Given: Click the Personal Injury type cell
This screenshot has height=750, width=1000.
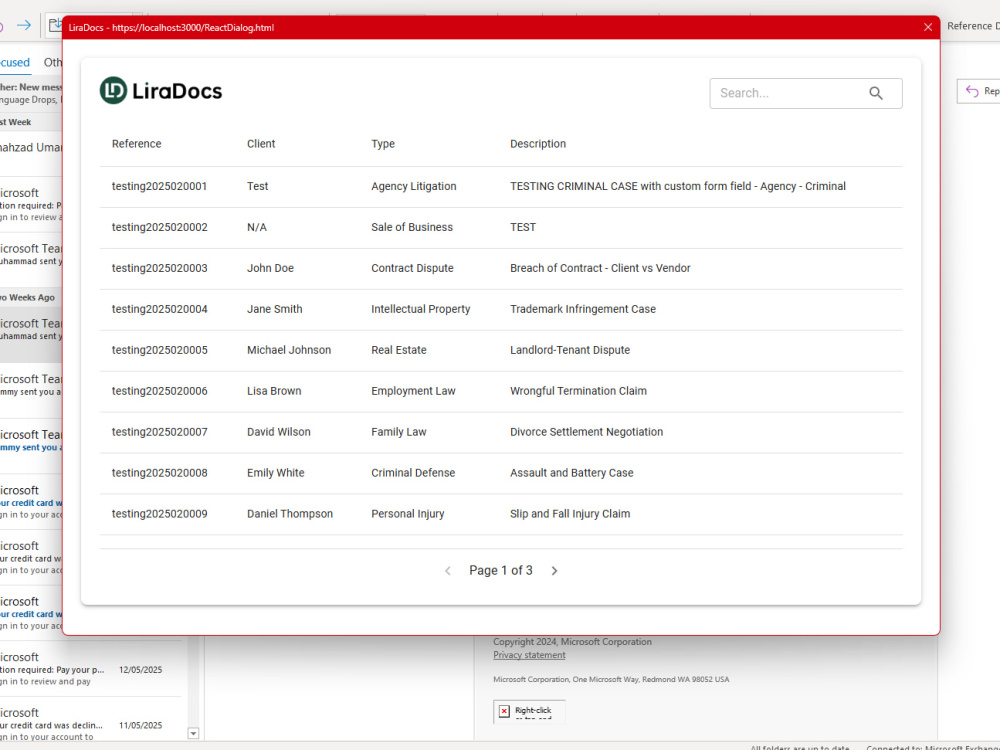Looking at the screenshot, I should click(408, 513).
